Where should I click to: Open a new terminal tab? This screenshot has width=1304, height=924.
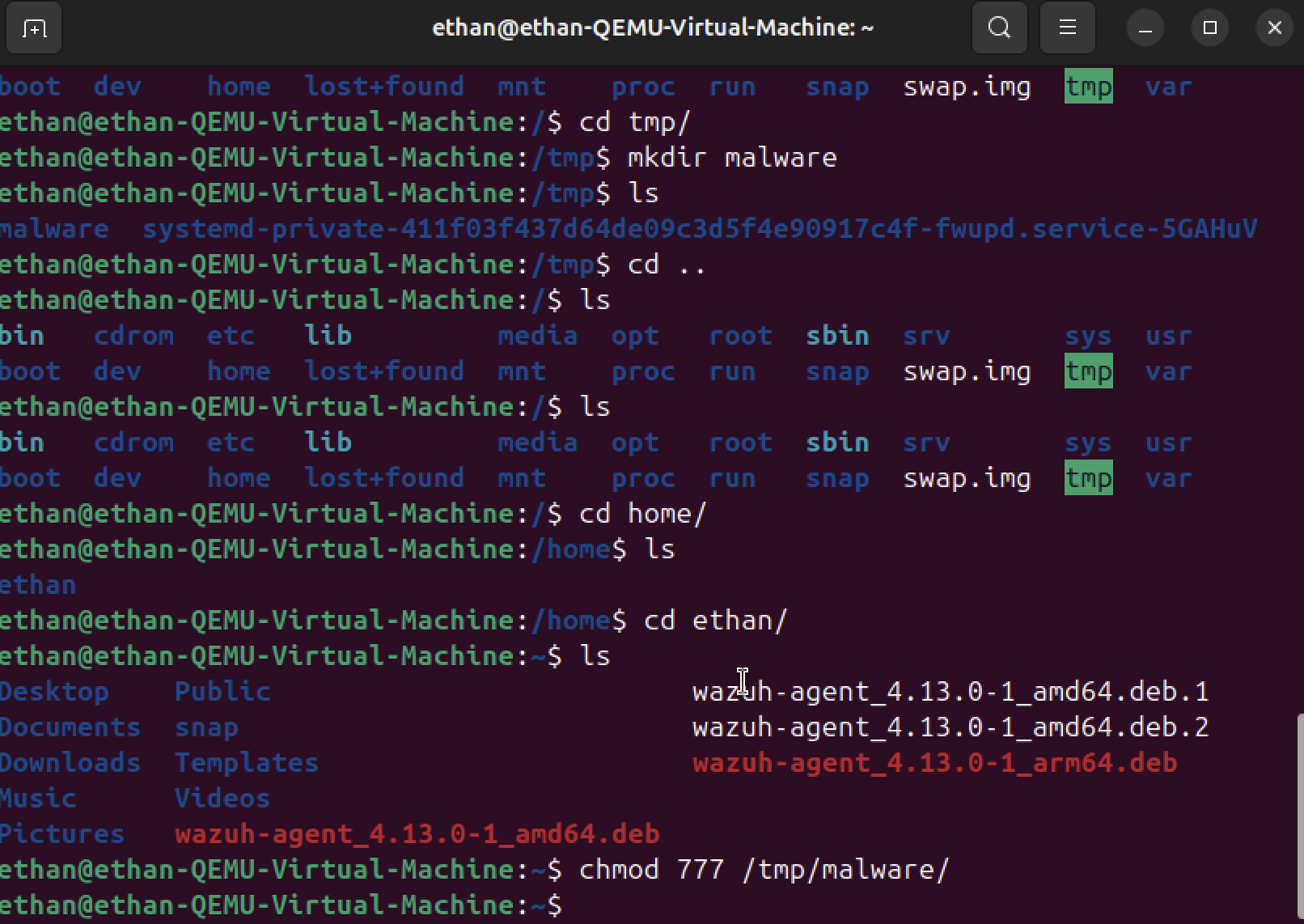[34, 29]
